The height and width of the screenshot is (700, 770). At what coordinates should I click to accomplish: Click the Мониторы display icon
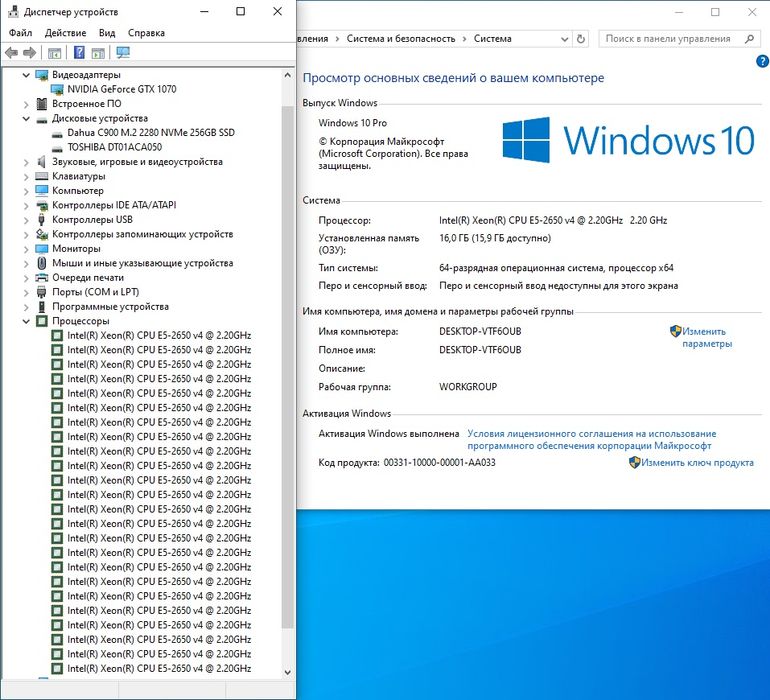pos(42,249)
